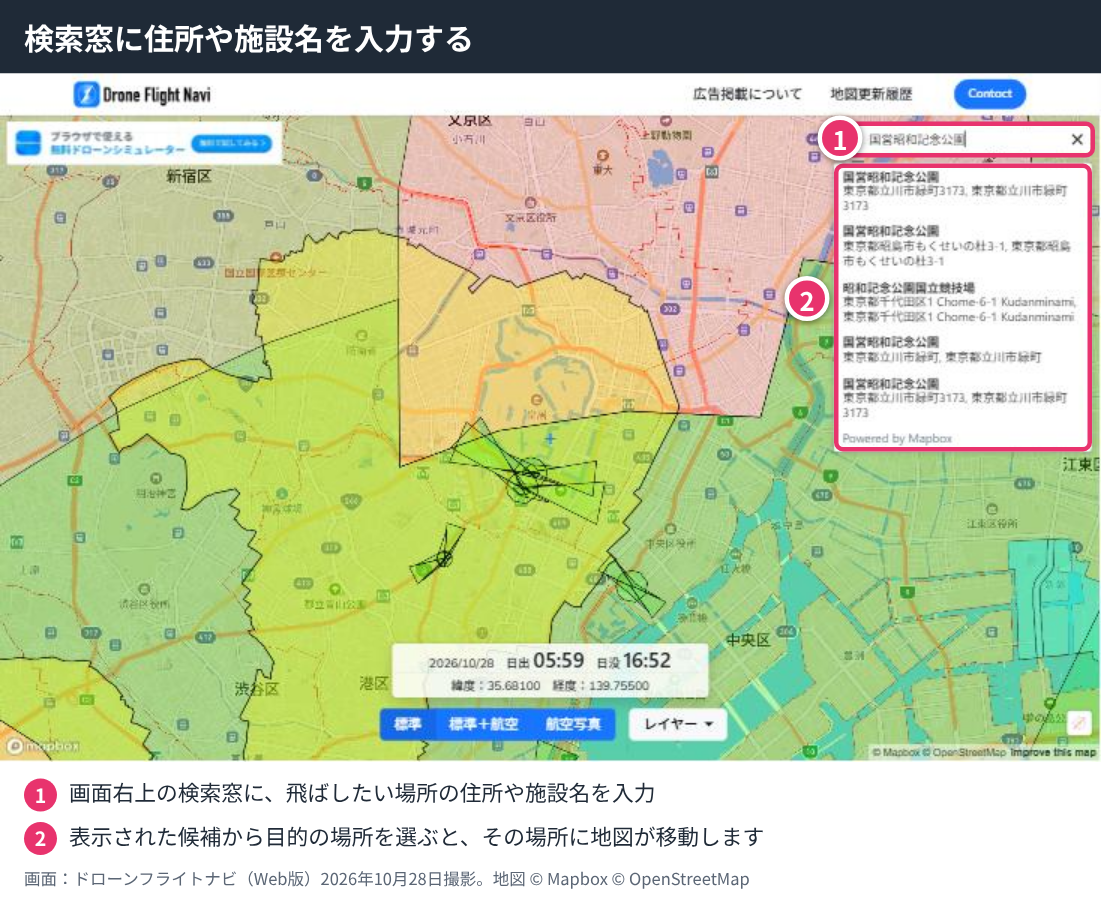
Task: Switch the map to 標準+航空 style
Action: click(x=483, y=724)
